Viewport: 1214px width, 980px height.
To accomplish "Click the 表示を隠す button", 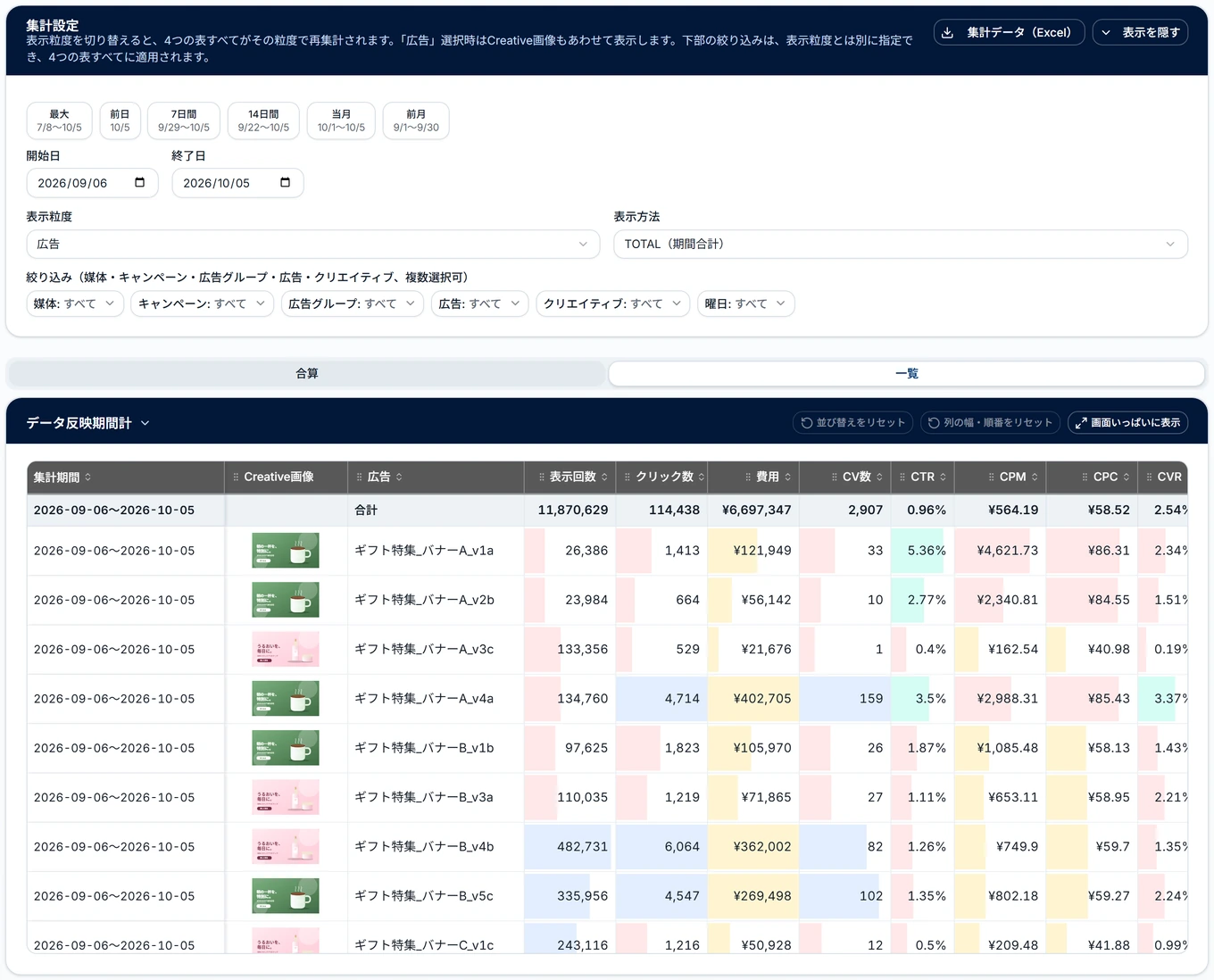I will point(1140,32).
